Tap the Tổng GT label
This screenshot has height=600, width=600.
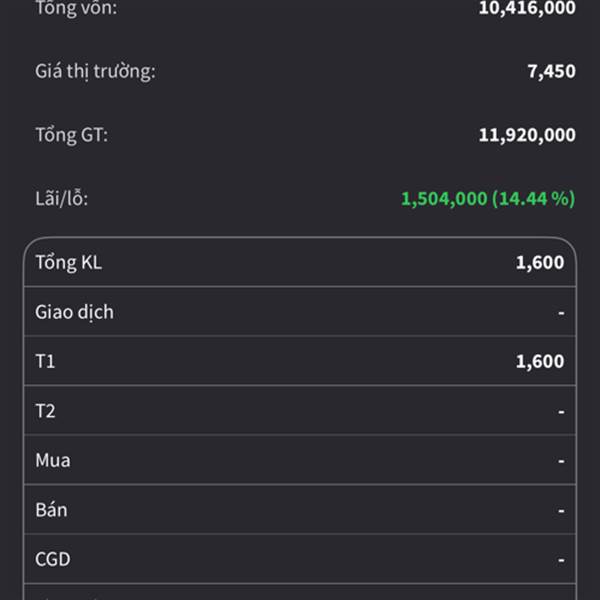[x=71, y=135]
